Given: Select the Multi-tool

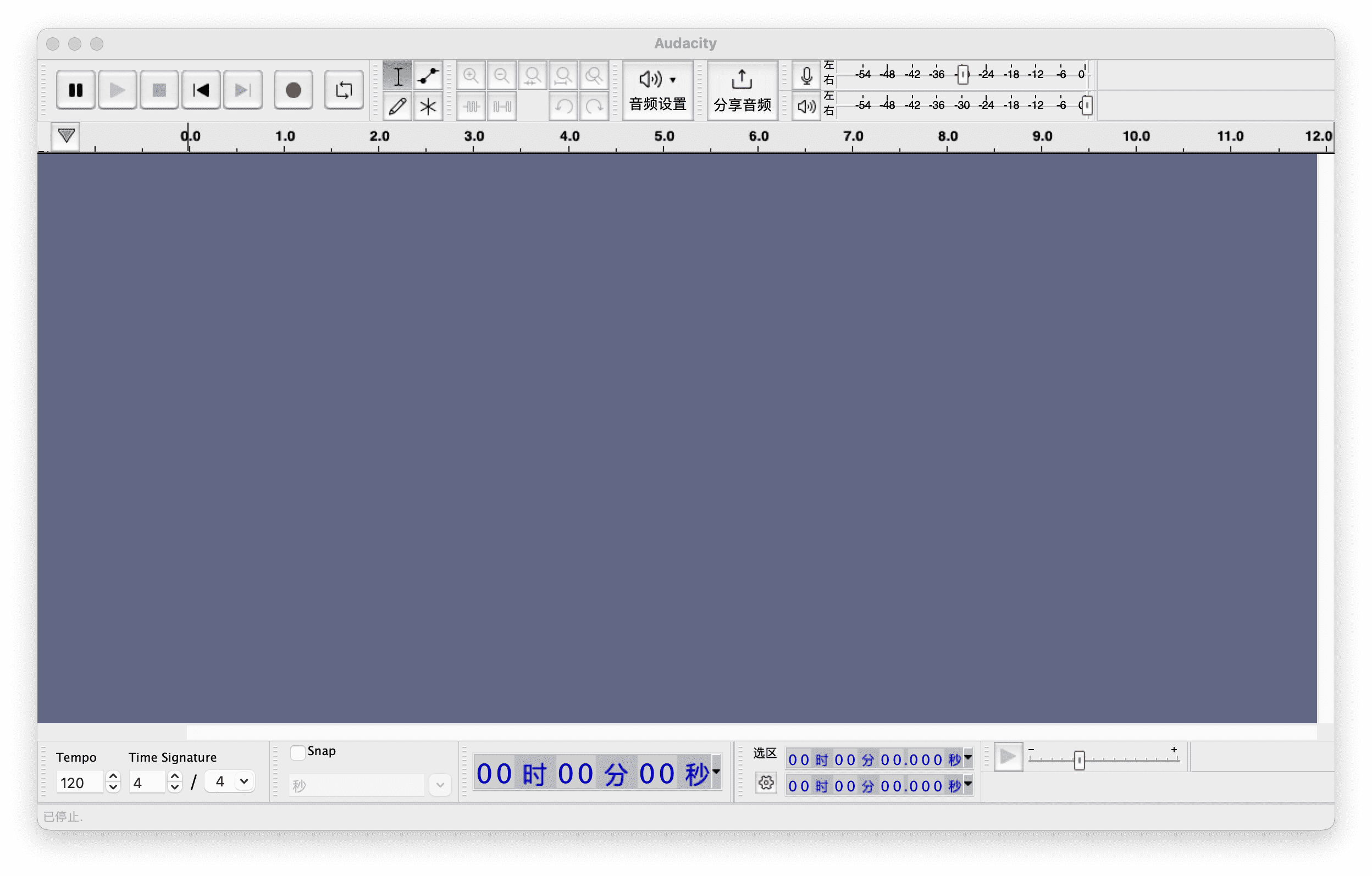Looking at the screenshot, I should click(x=428, y=106).
